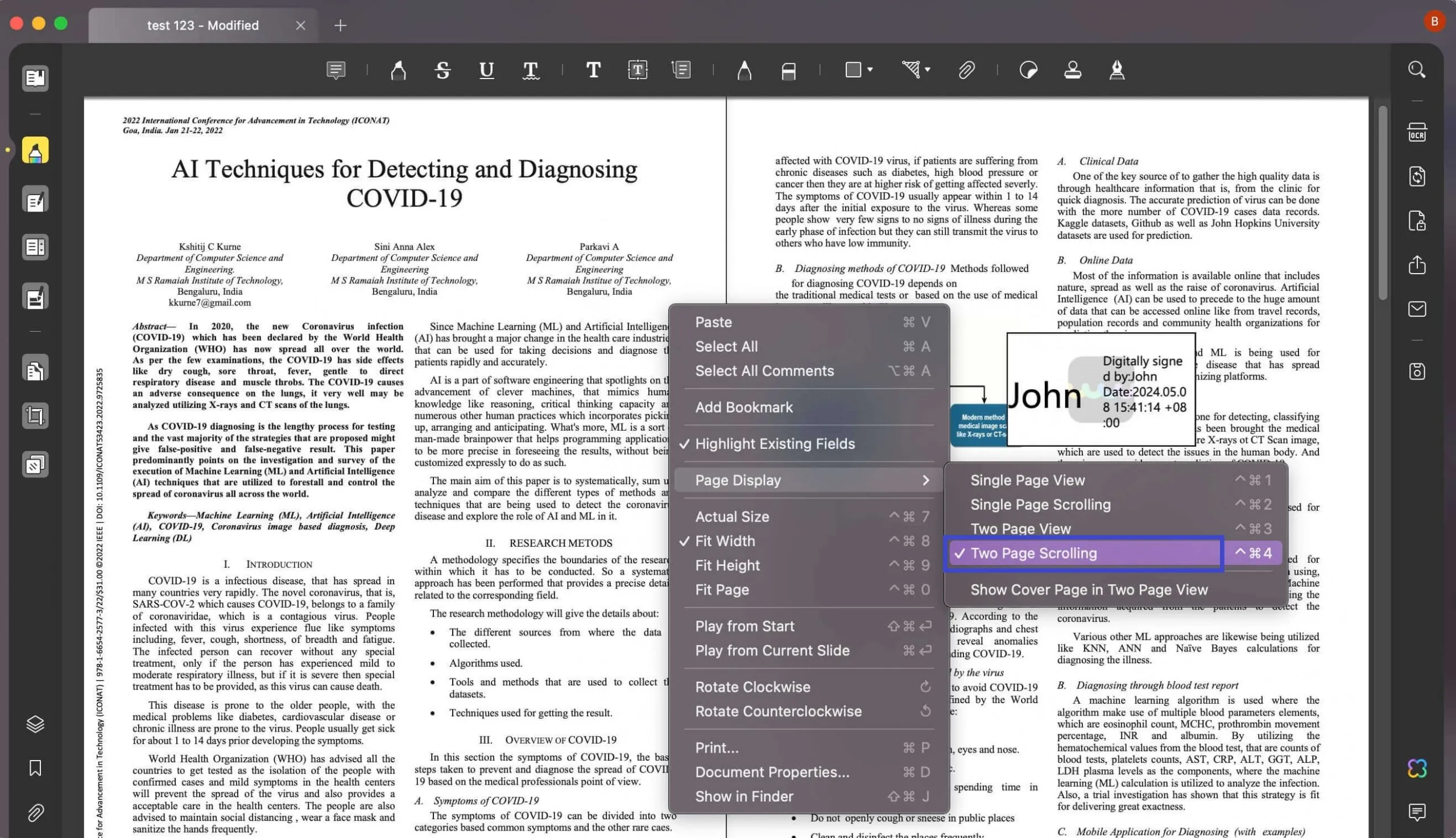Click Print from context menu

[717, 747]
